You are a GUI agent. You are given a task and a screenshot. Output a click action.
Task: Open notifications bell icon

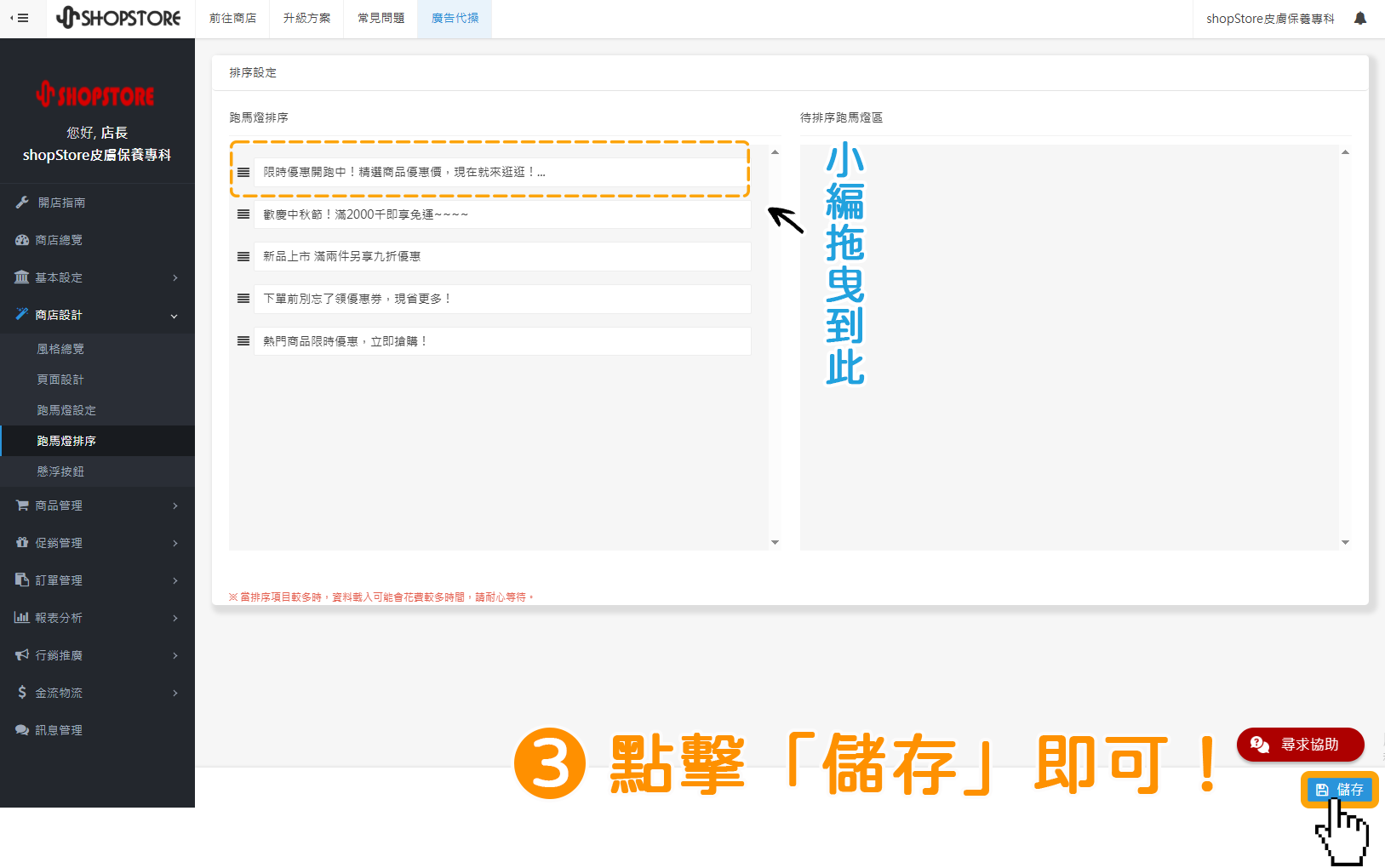1360,18
